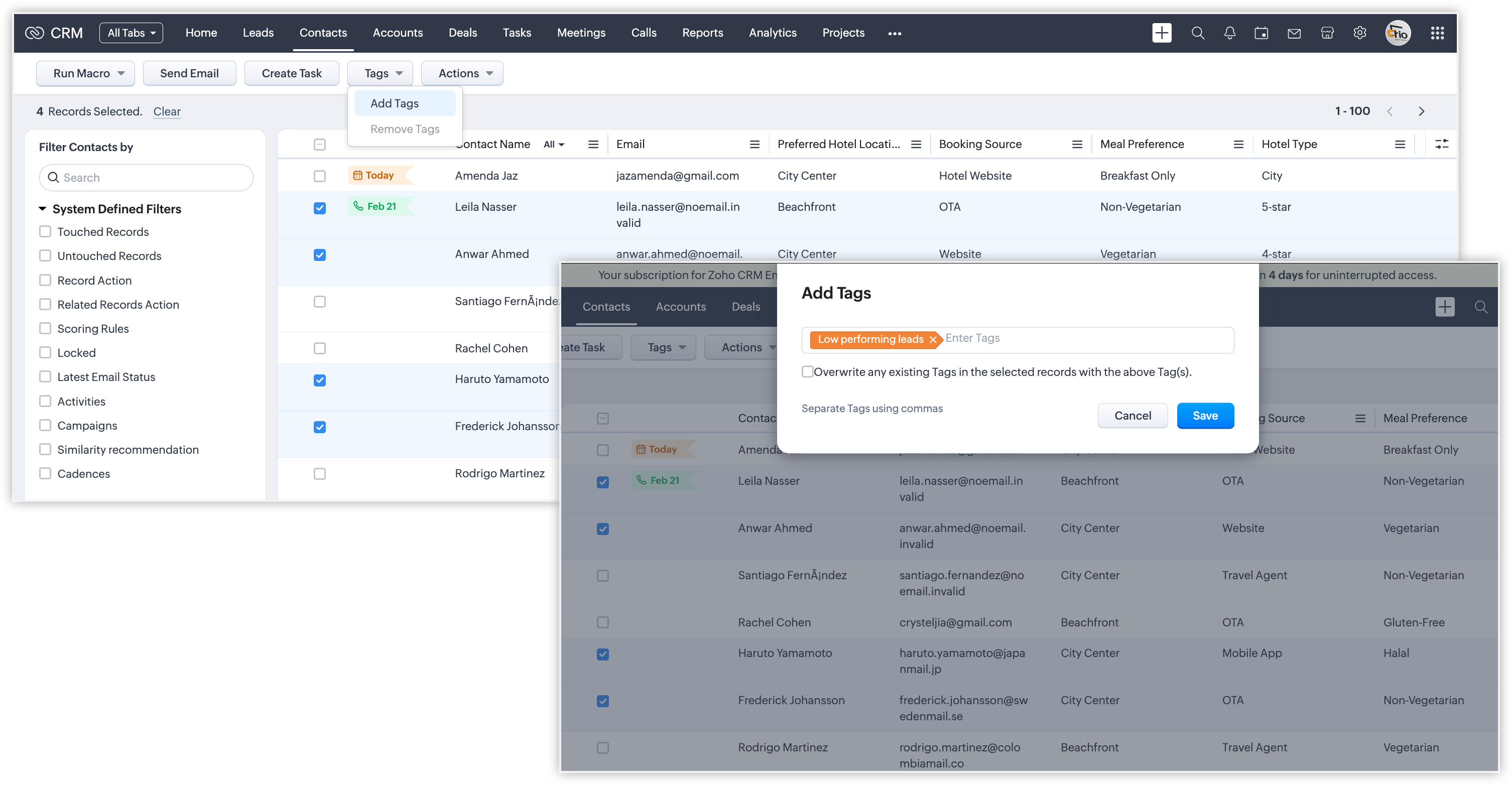Viewport: 1512px width, 786px height.
Task: Check the Touched Records filter
Action: pyautogui.click(x=45, y=231)
